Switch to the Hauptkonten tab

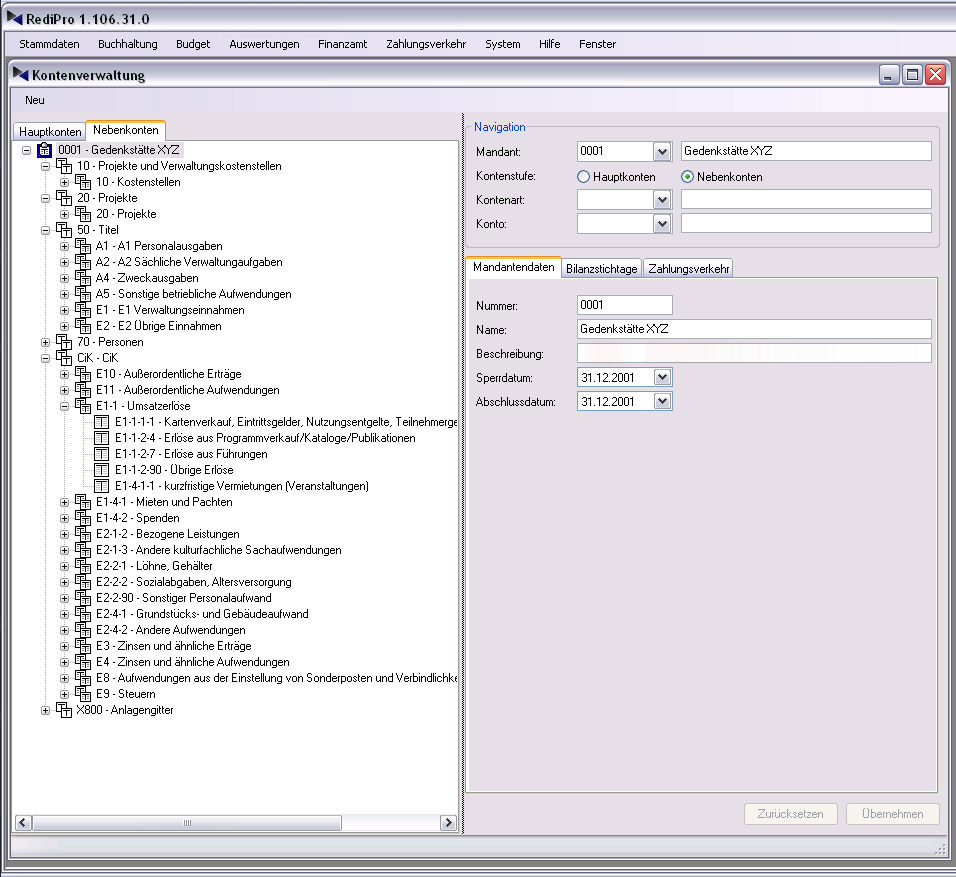(x=50, y=132)
